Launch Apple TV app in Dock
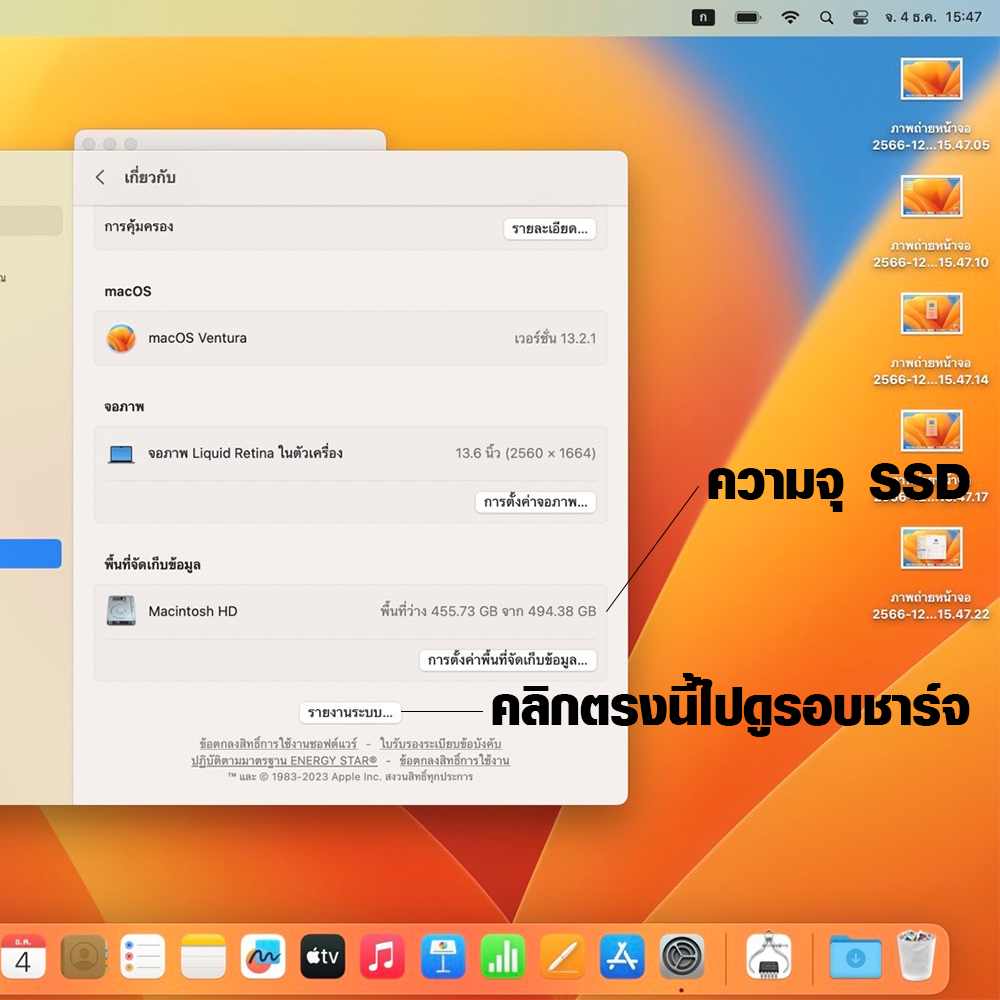Image resolution: width=1000 pixels, height=1000 pixels. pos(323,957)
